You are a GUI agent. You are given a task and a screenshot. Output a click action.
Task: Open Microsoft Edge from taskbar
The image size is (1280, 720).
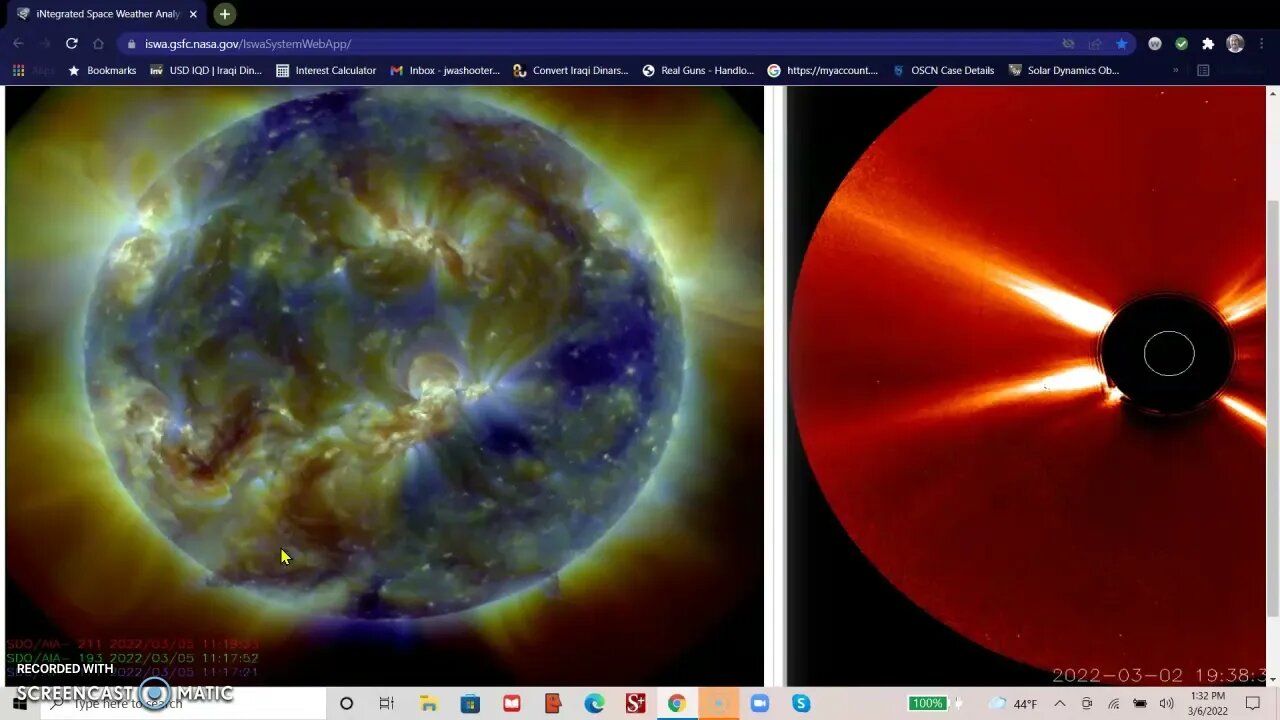pyautogui.click(x=594, y=704)
